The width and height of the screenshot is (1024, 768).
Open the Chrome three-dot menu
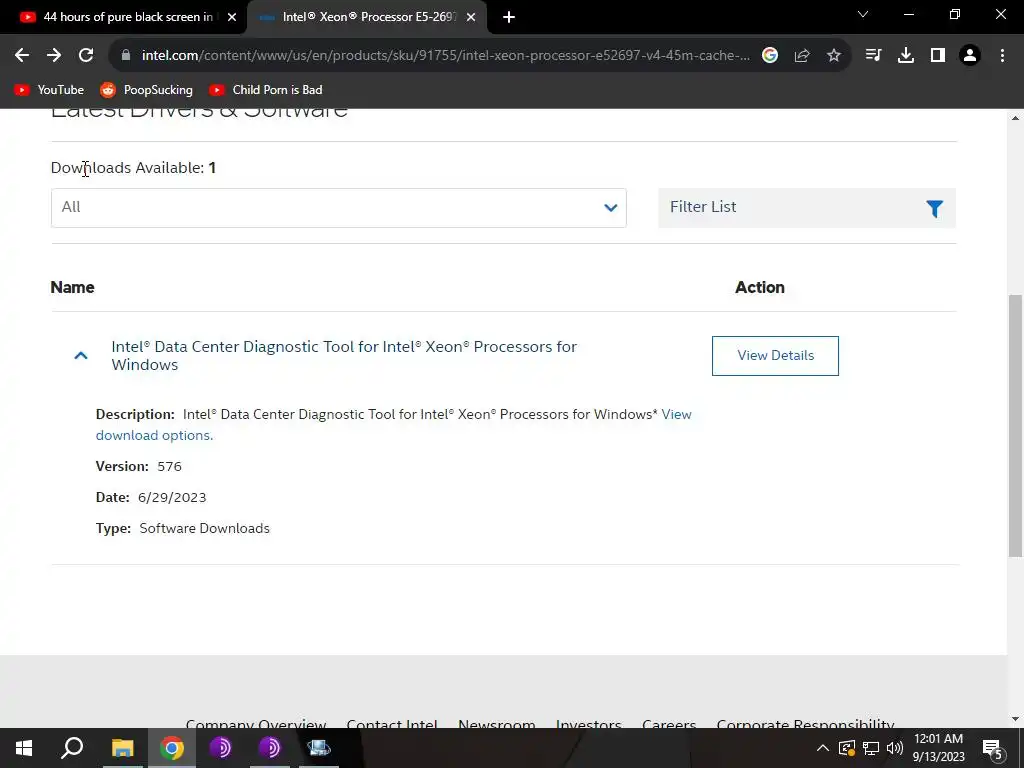pos(1002,56)
